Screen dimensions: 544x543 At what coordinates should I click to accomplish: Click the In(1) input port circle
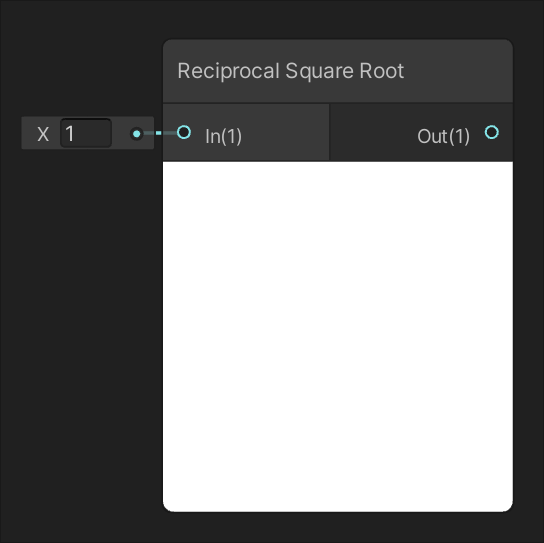coord(184,132)
